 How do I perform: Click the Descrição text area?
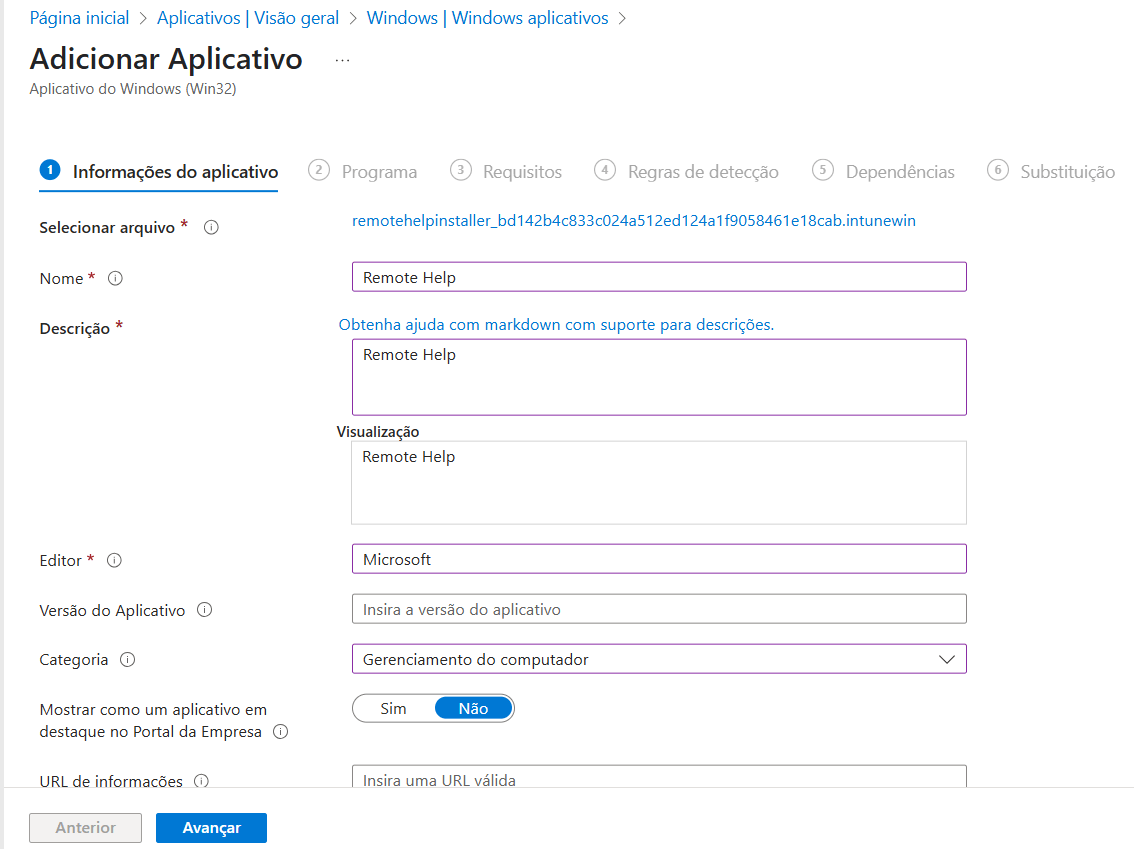click(659, 377)
